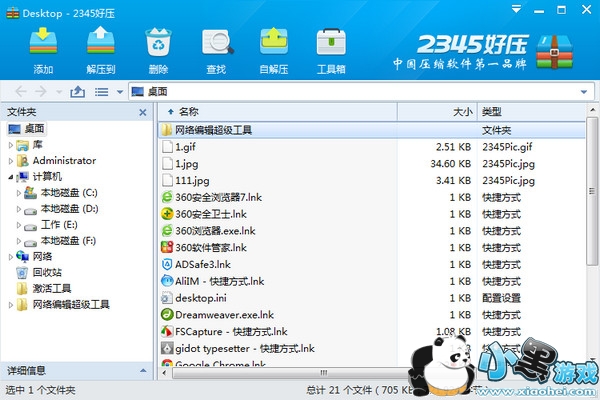Expand 本地磁盘 (F:) node
The height and width of the screenshot is (400, 600).
pyautogui.click(x=18, y=241)
